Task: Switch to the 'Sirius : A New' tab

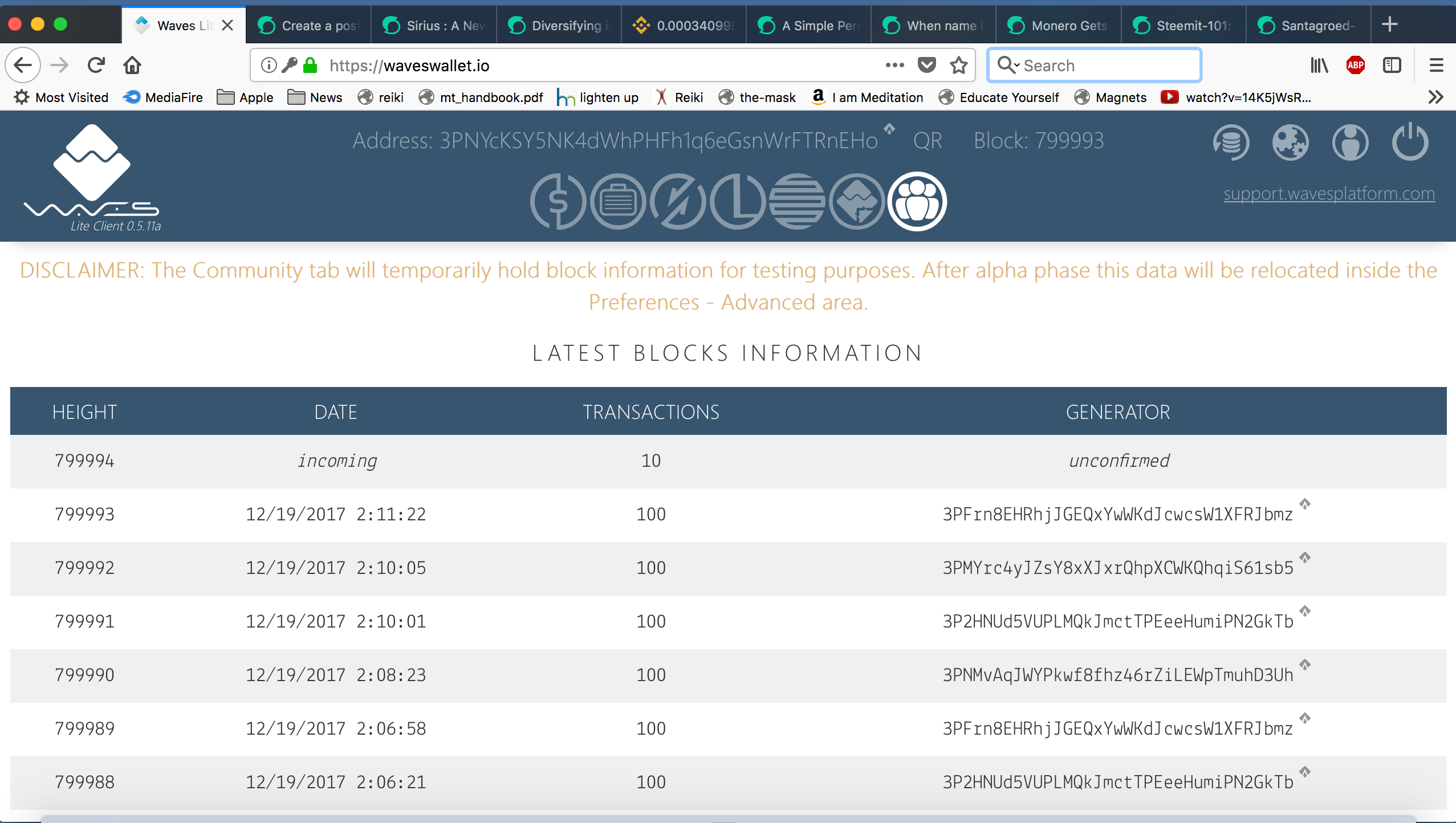Action: pos(434,25)
